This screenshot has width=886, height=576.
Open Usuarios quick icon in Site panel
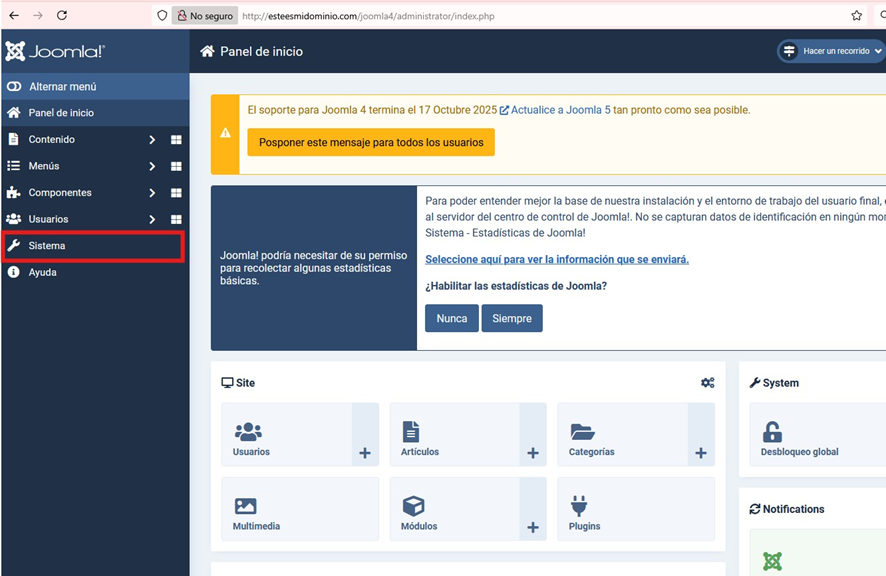(x=286, y=435)
